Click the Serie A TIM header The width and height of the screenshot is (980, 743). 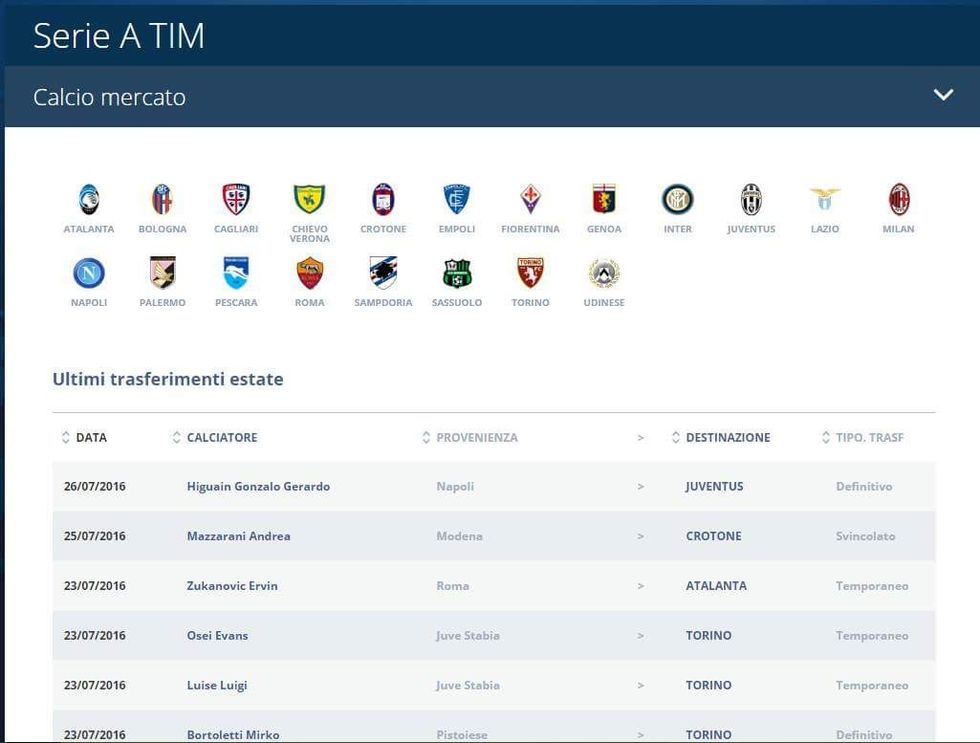coord(119,35)
